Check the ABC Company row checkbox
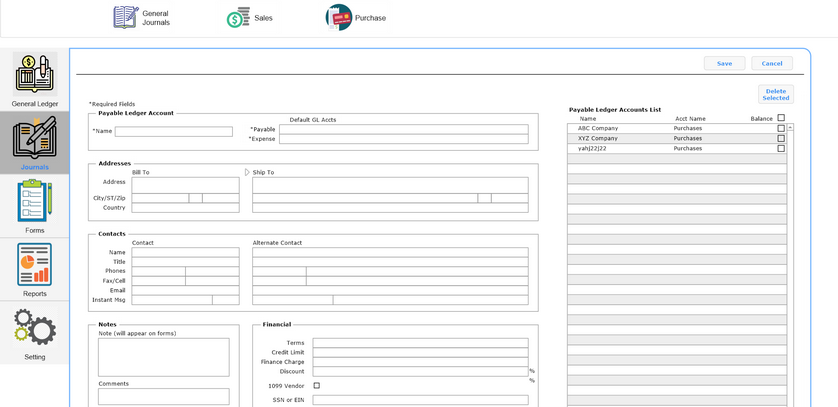The width and height of the screenshot is (838, 407). tap(781, 129)
